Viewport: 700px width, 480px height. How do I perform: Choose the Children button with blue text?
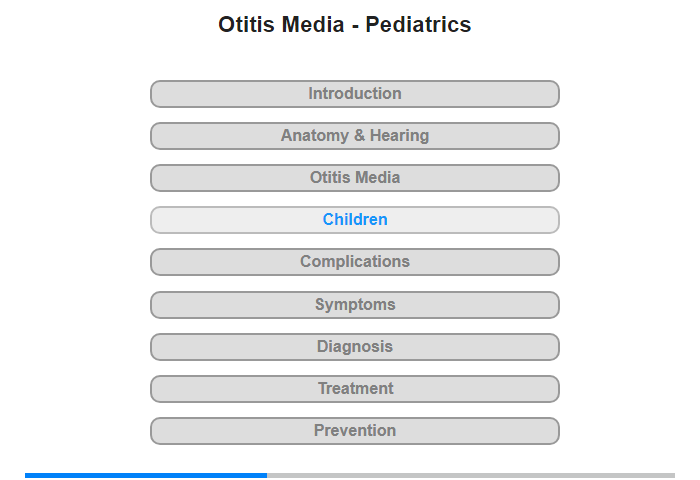tap(354, 220)
